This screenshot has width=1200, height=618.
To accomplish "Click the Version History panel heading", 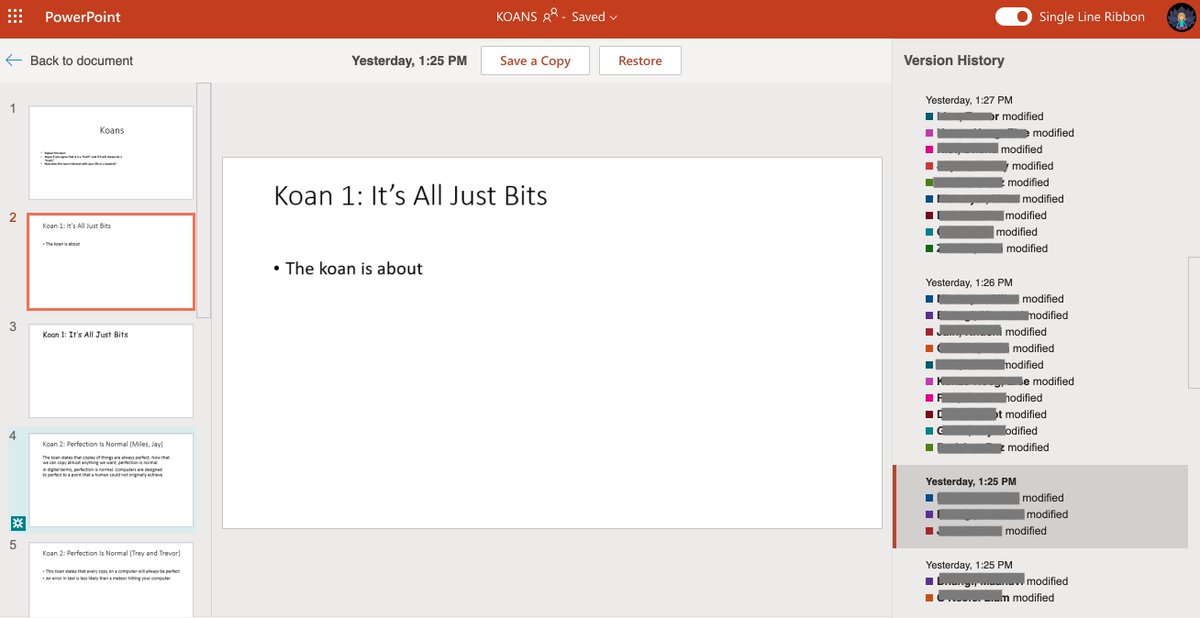I will tap(954, 60).
